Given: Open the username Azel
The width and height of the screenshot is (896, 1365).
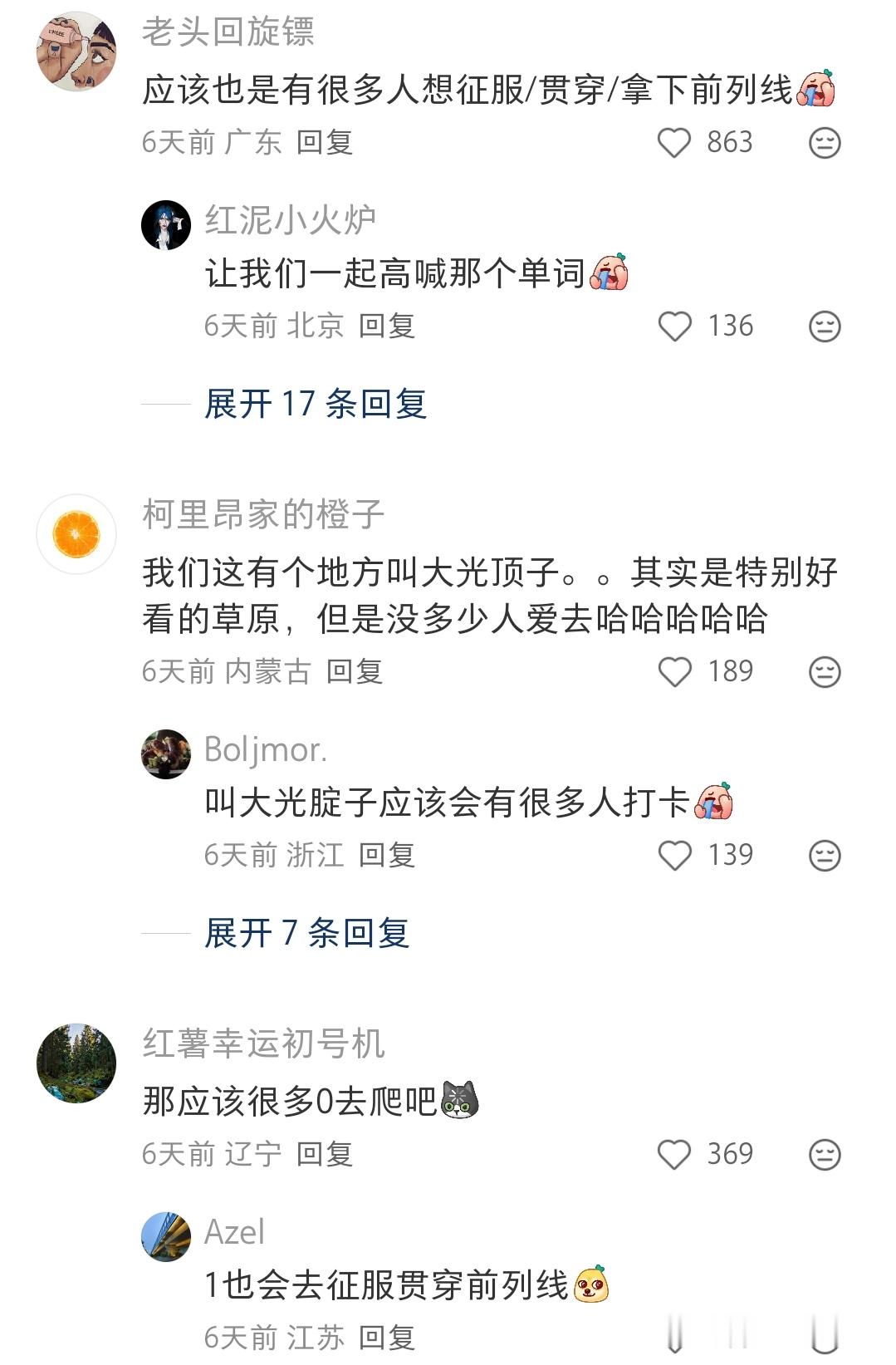Looking at the screenshot, I should pyautogui.click(x=235, y=1232).
